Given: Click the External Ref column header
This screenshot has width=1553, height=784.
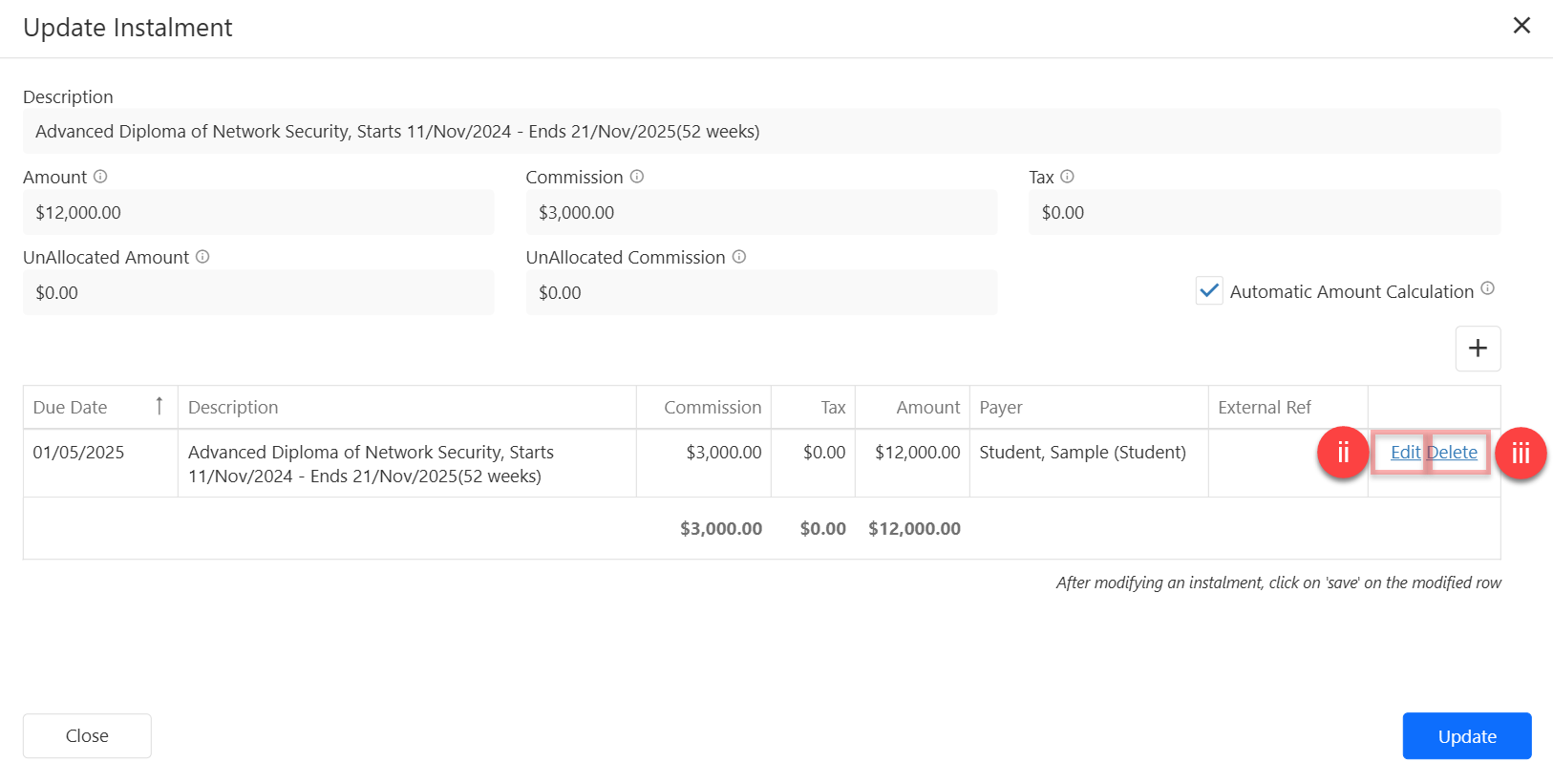Looking at the screenshot, I should pyautogui.click(x=1265, y=408).
